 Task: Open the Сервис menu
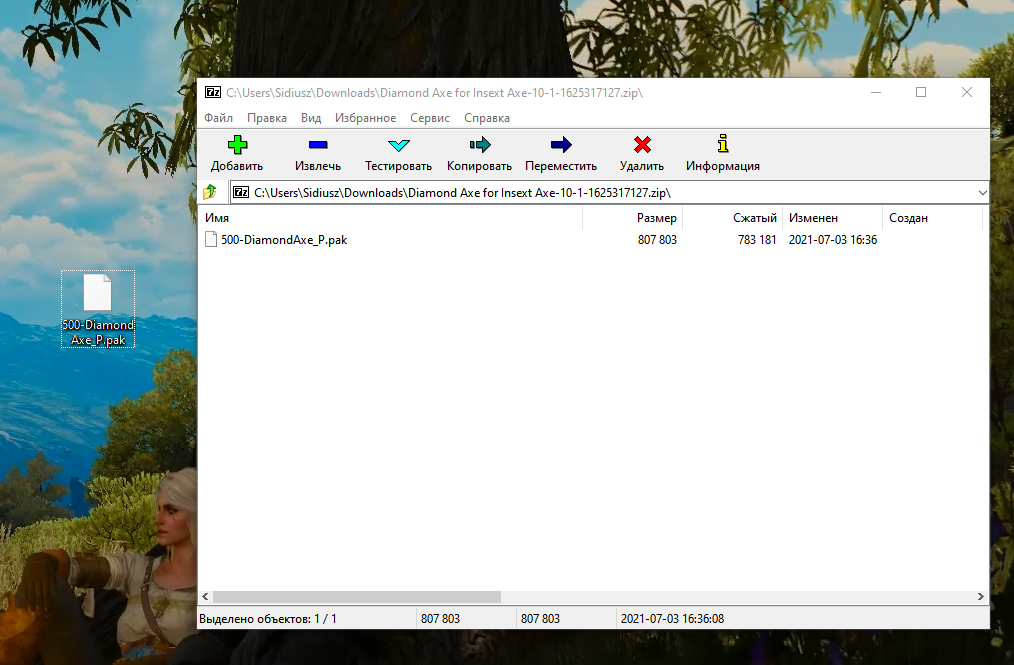430,118
